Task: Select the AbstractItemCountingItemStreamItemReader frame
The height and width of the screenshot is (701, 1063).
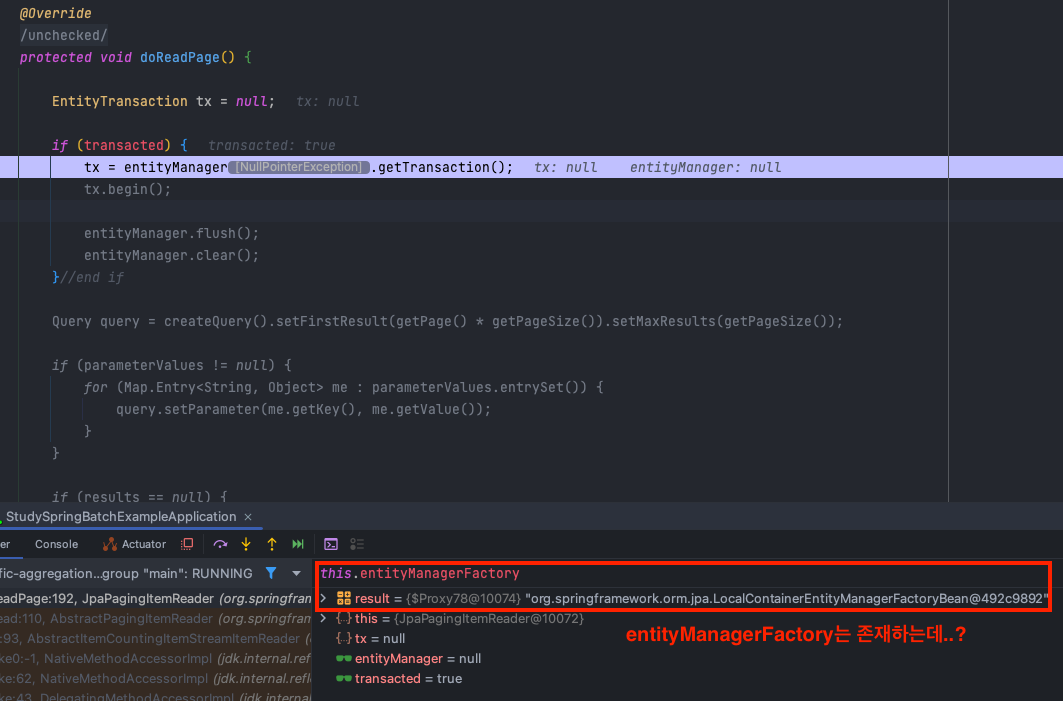Action: coord(156,638)
